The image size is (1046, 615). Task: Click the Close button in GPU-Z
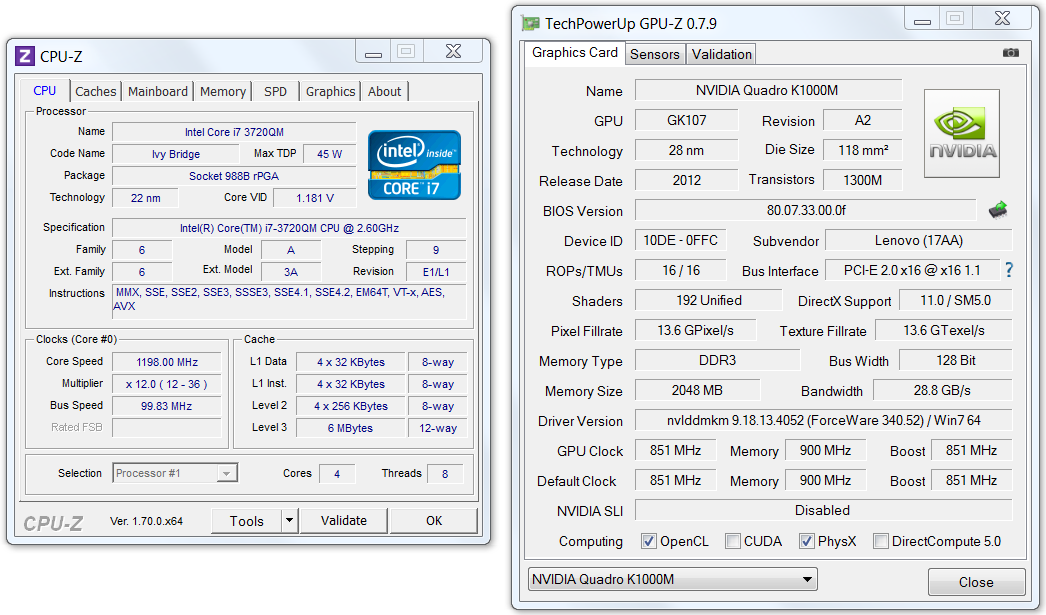click(975, 582)
